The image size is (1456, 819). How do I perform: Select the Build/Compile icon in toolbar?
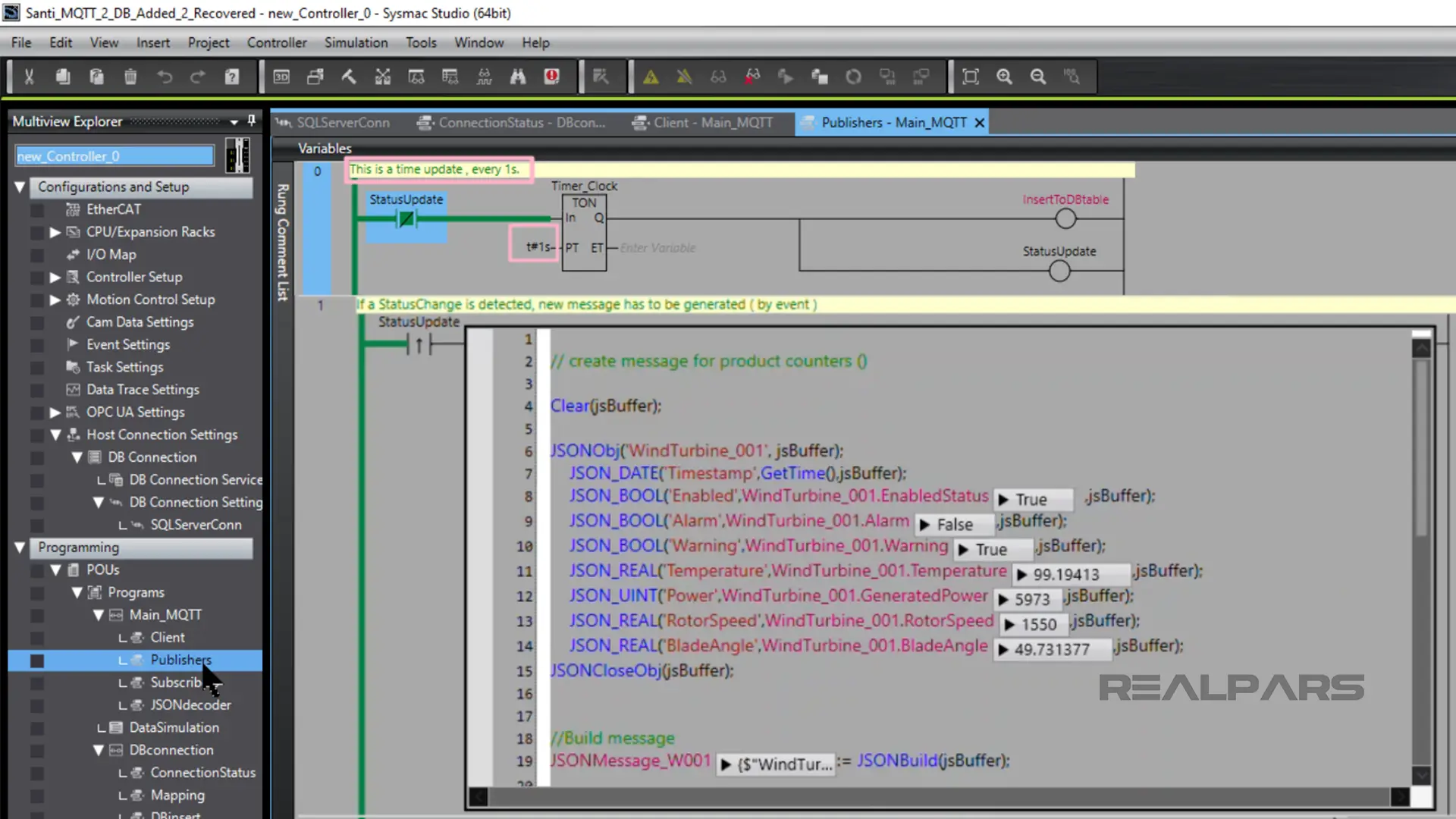click(349, 77)
